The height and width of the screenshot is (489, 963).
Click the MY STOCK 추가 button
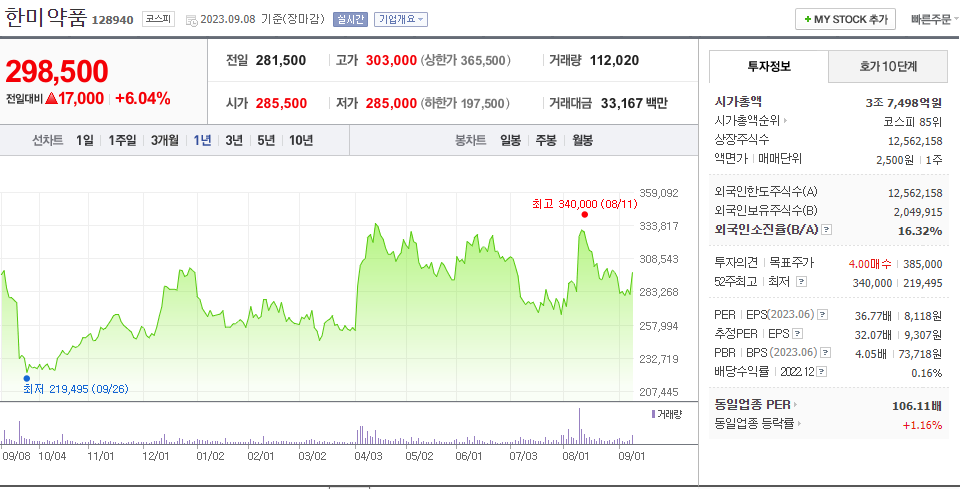tap(846, 20)
